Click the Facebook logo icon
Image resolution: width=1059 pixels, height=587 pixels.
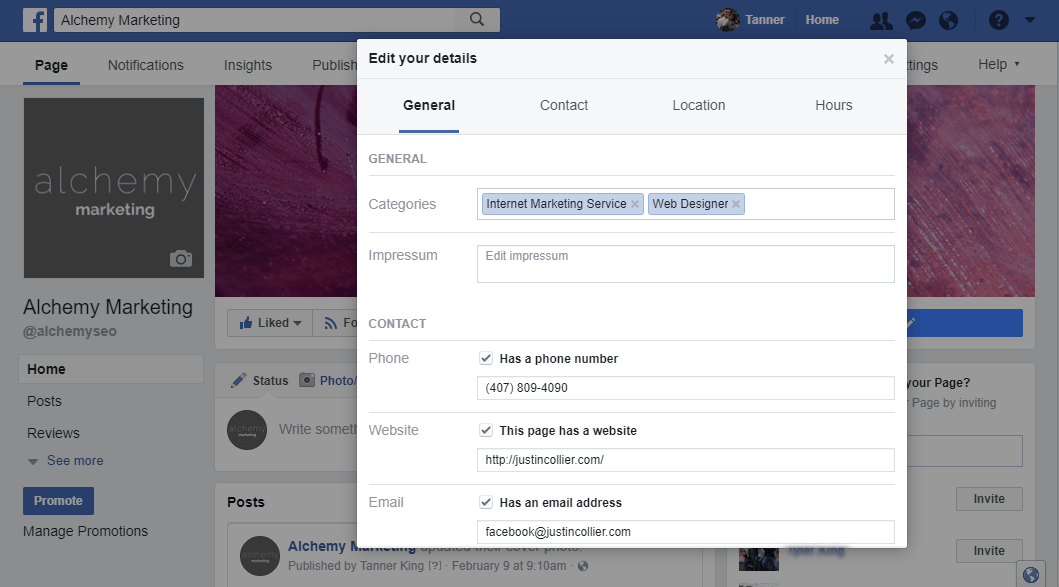click(34, 20)
